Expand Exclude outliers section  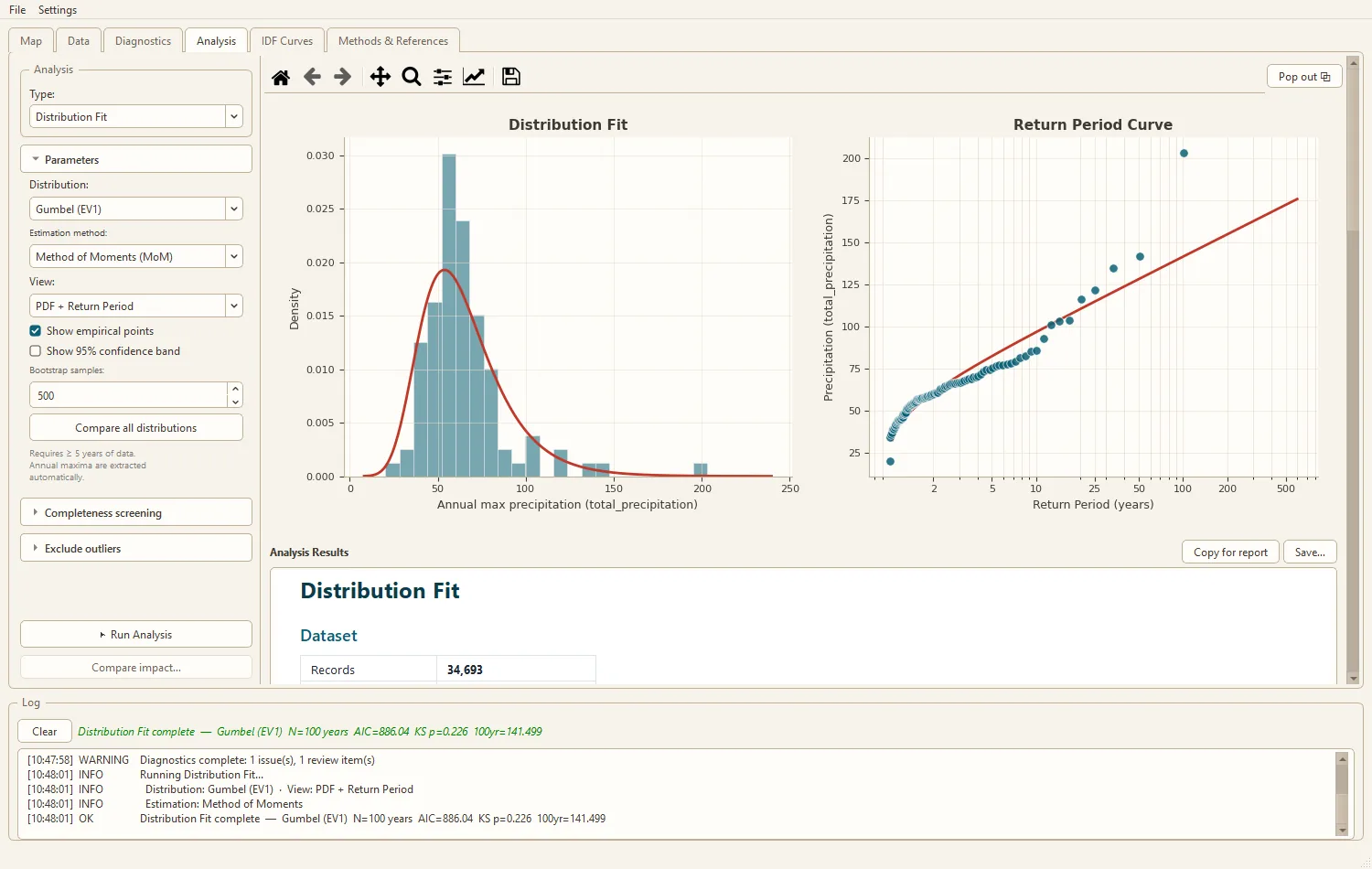(135, 548)
